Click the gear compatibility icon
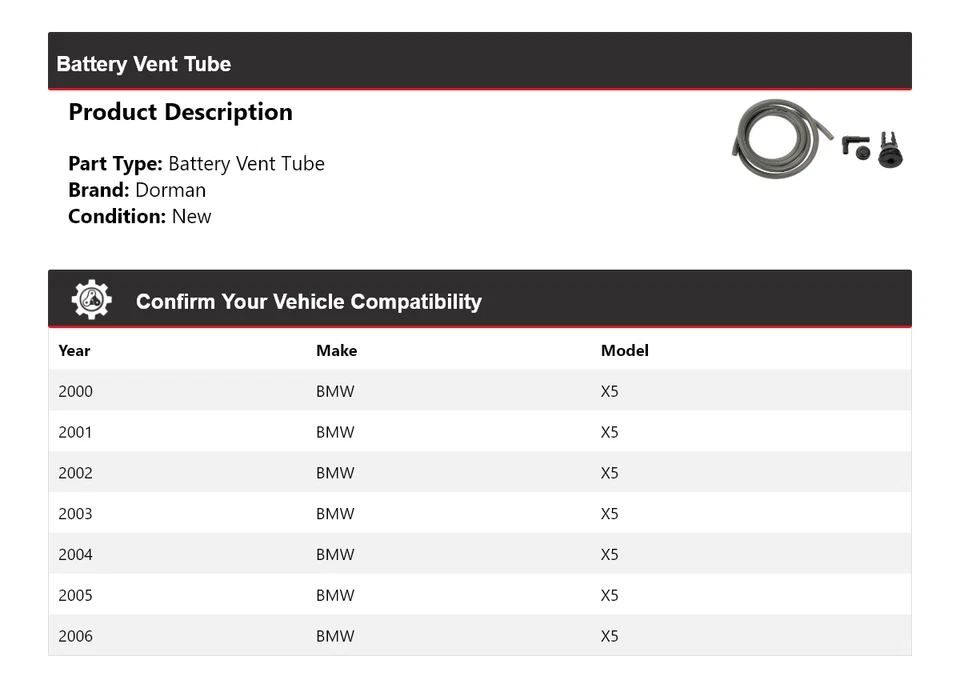960x688 pixels. (x=91, y=300)
